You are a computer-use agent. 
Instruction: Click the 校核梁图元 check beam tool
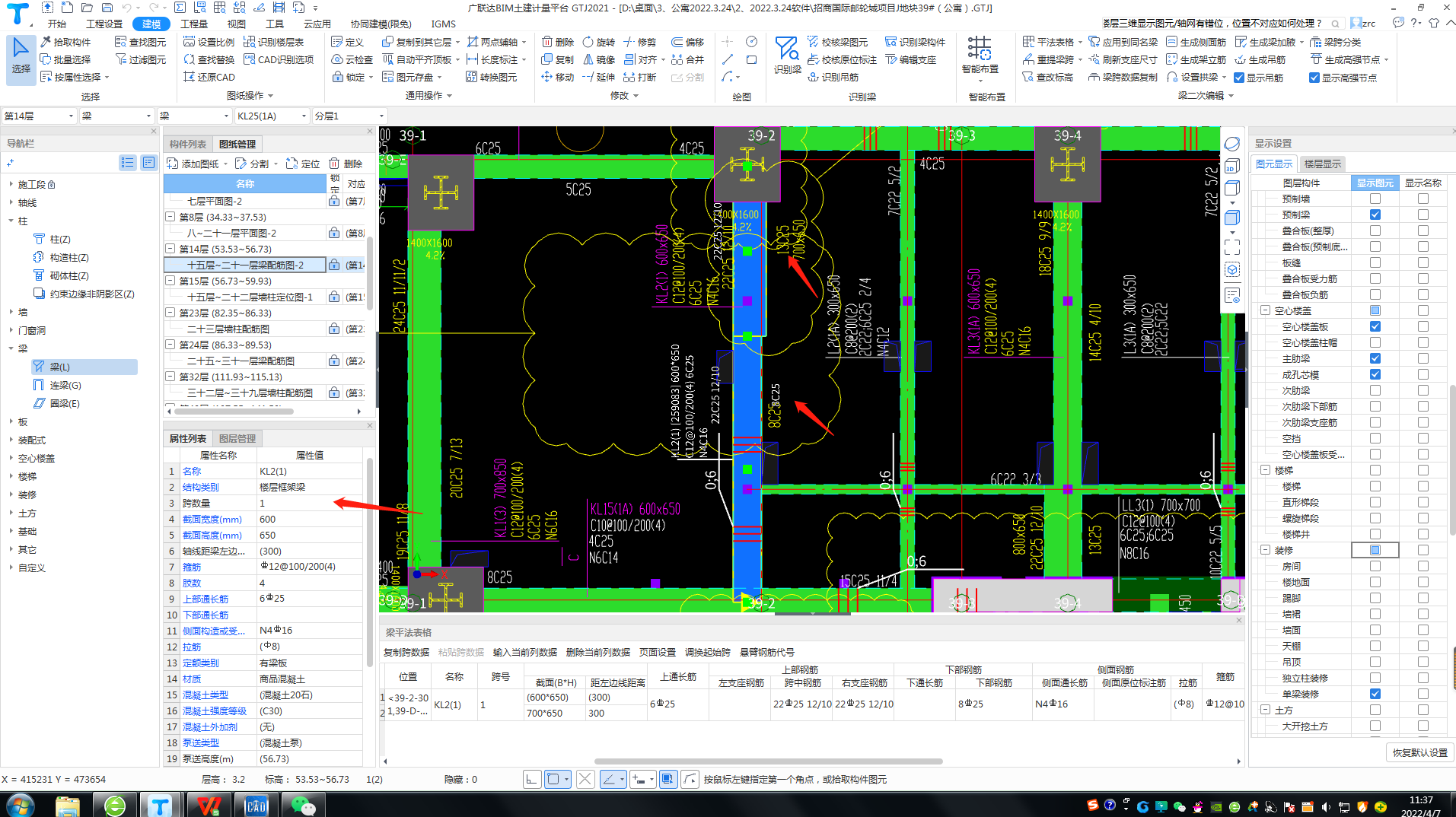click(x=837, y=42)
